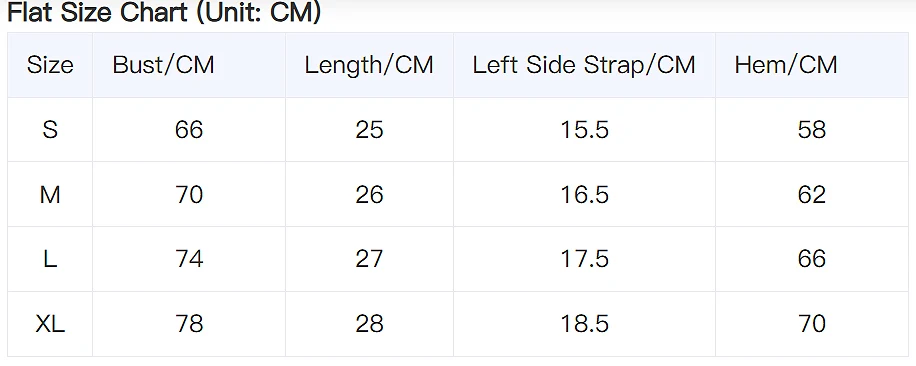Select the M size row label

coord(50,194)
